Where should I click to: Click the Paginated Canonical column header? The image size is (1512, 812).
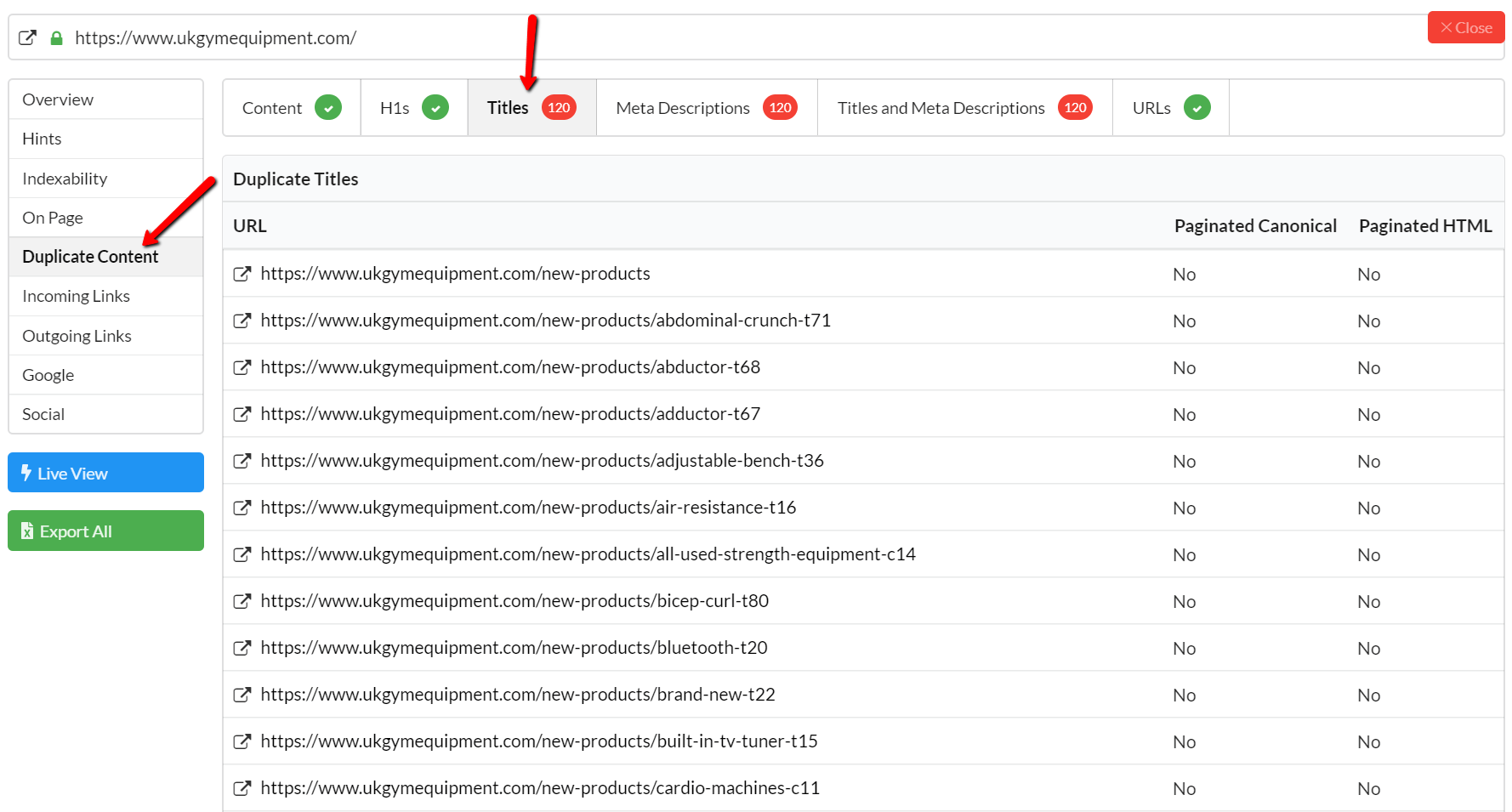tap(1255, 226)
